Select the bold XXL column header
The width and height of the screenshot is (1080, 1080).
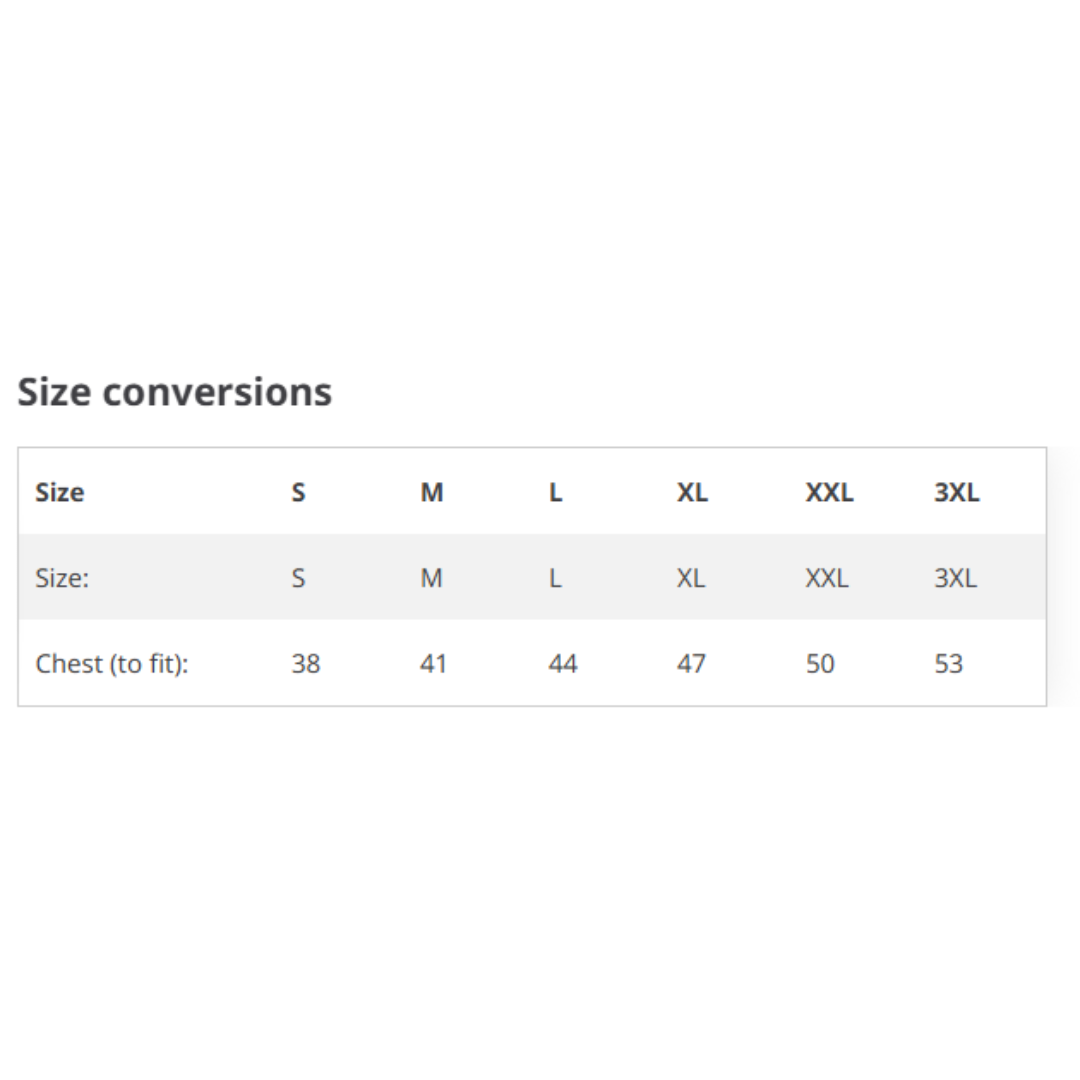(829, 492)
